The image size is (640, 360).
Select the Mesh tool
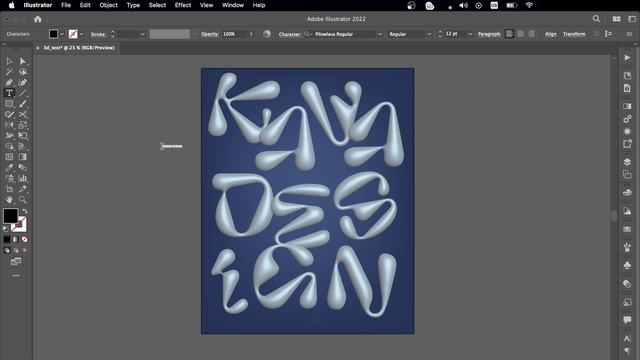tap(9, 157)
